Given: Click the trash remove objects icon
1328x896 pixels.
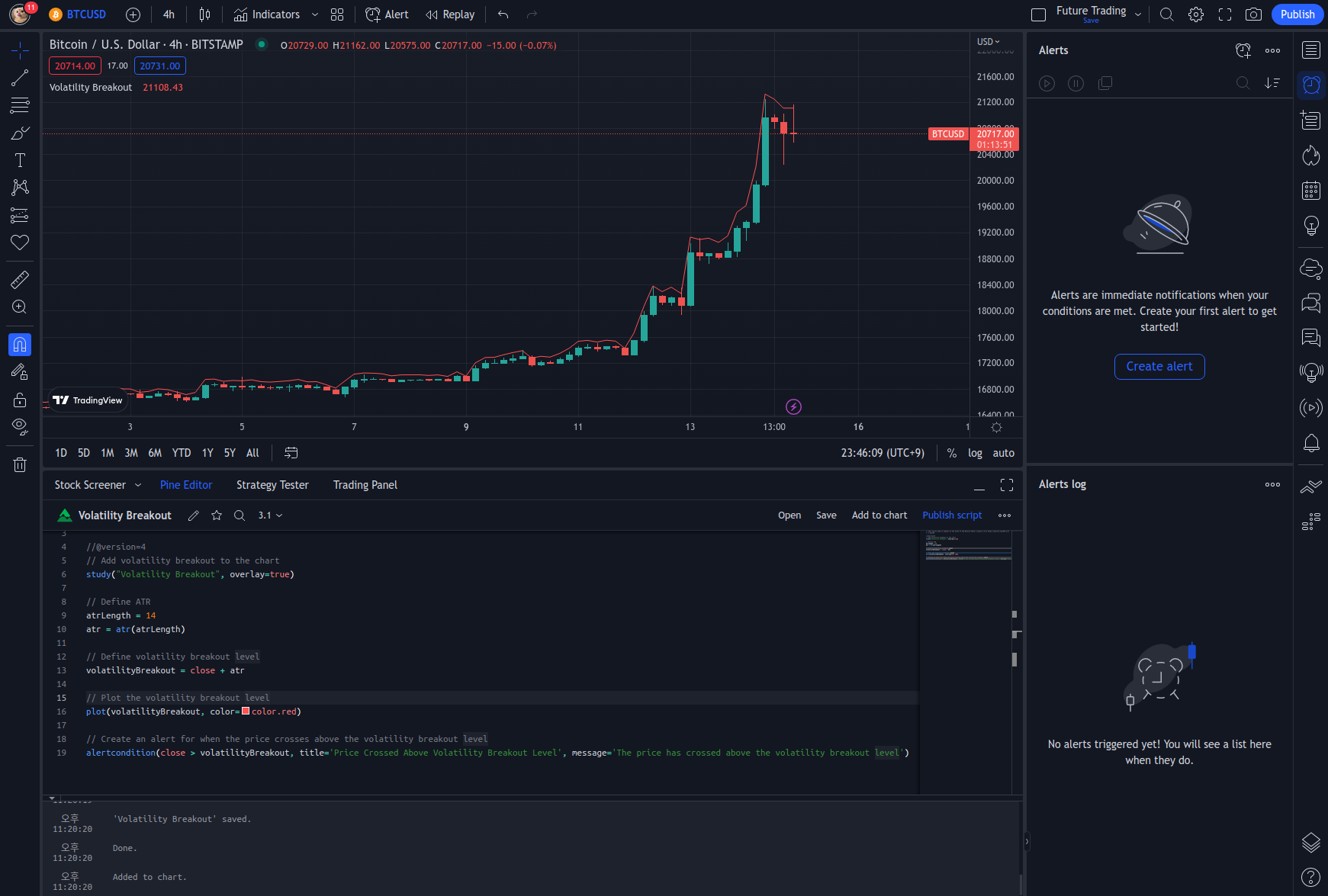Looking at the screenshot, I should [x=20, y=464].
